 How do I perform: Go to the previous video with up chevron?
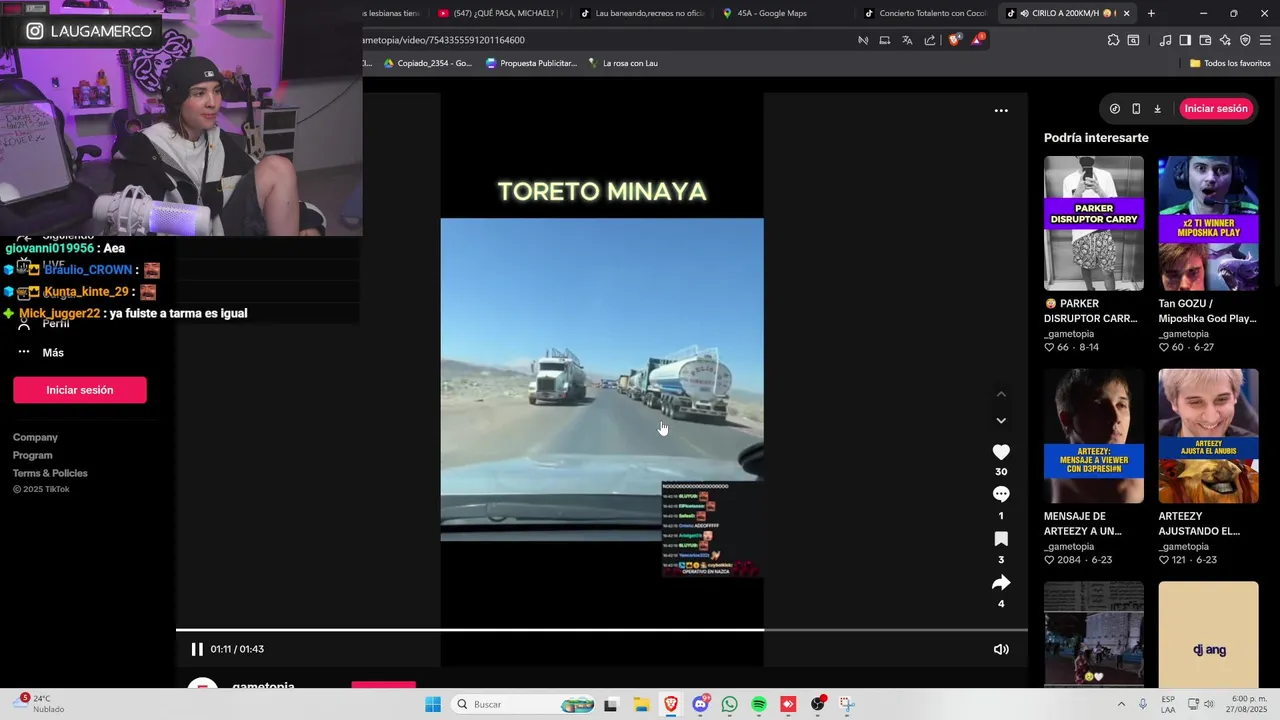tap(1001, 394)
